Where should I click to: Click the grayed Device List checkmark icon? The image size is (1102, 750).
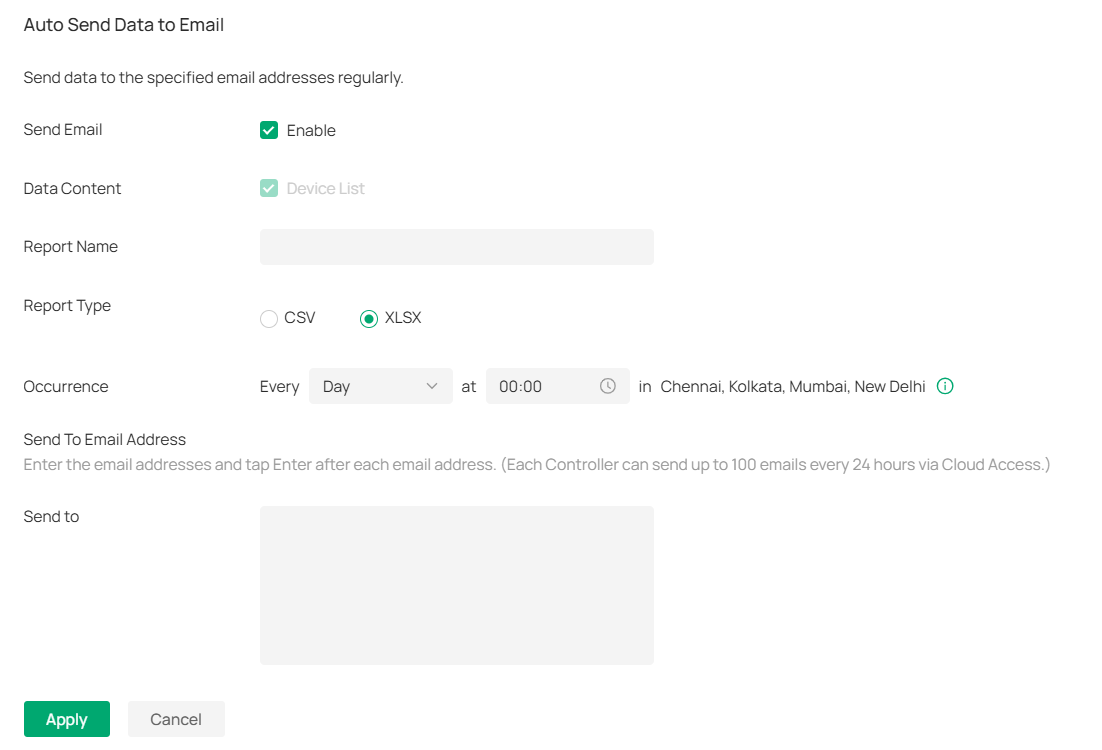tap(268, 188)
